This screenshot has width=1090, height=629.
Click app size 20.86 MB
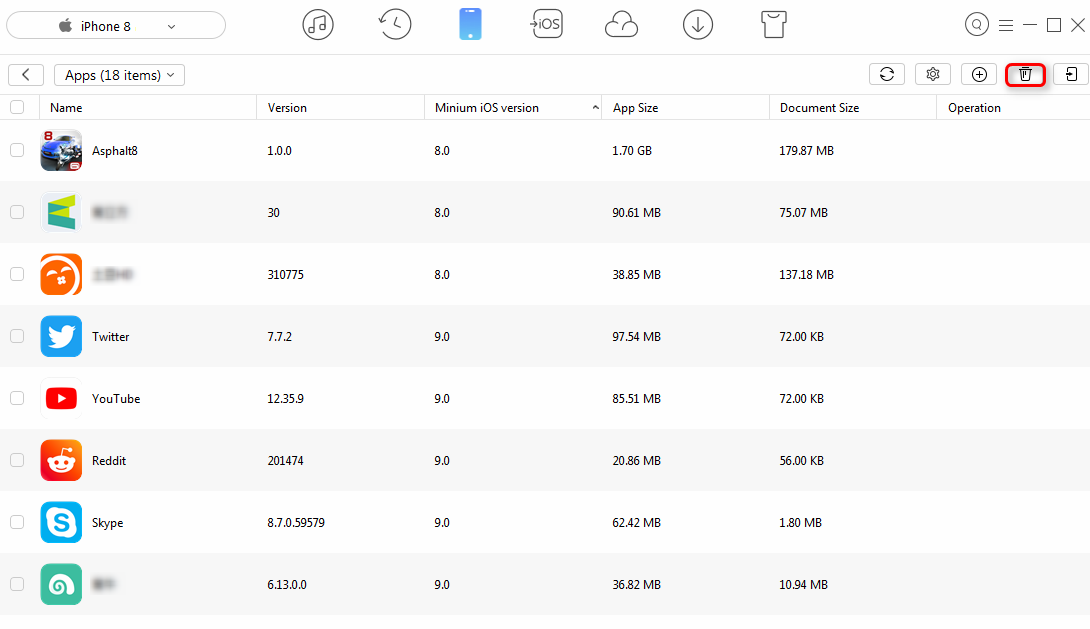pos(637,461)
